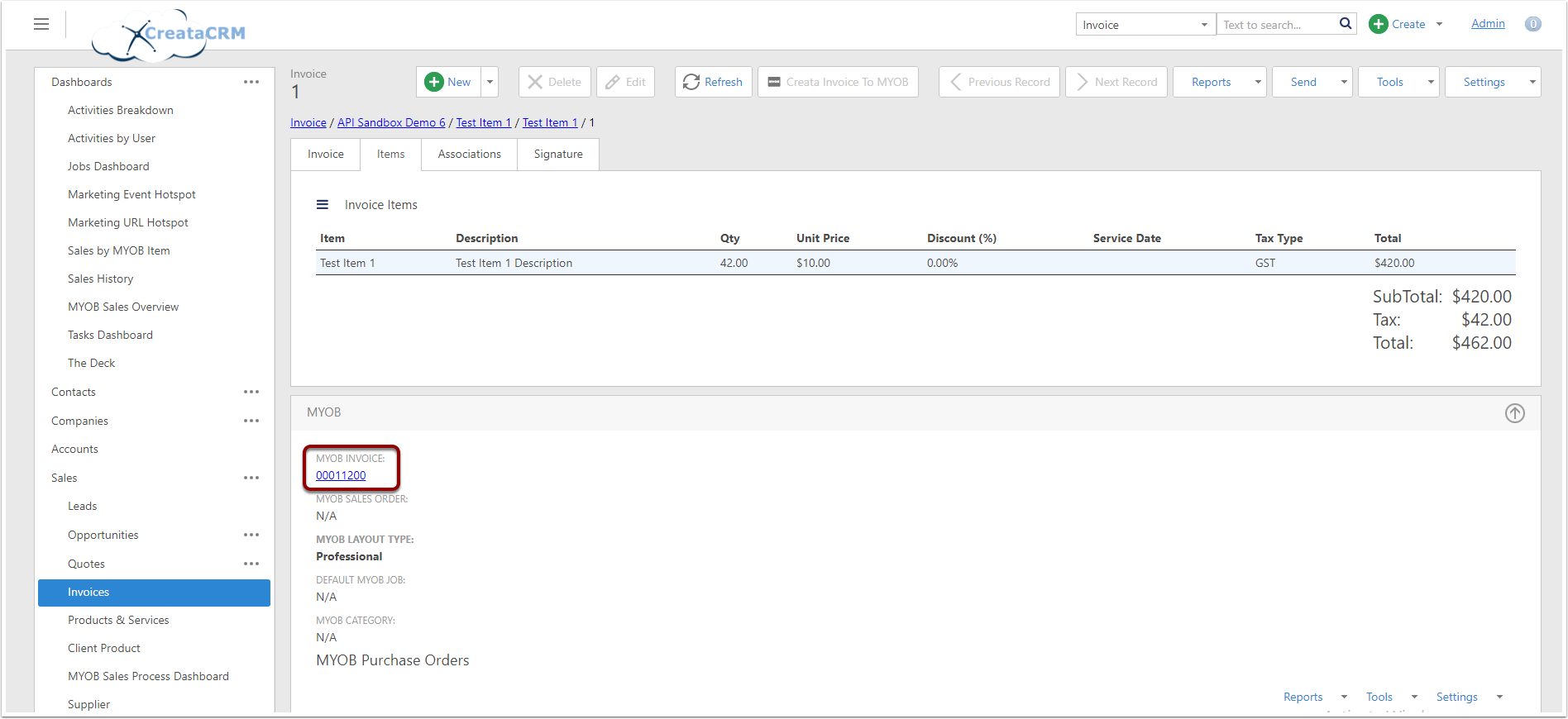Open Quotes options ellipsis
The image size is (1568, 719).
coord(251,564)
